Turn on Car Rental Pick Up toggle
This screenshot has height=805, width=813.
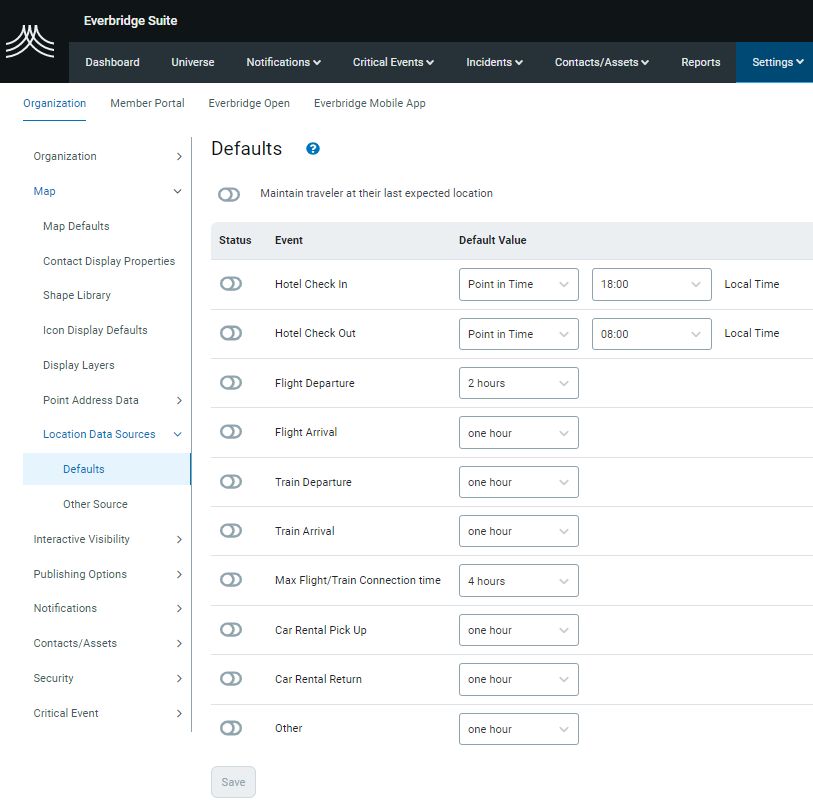[231, 630]
